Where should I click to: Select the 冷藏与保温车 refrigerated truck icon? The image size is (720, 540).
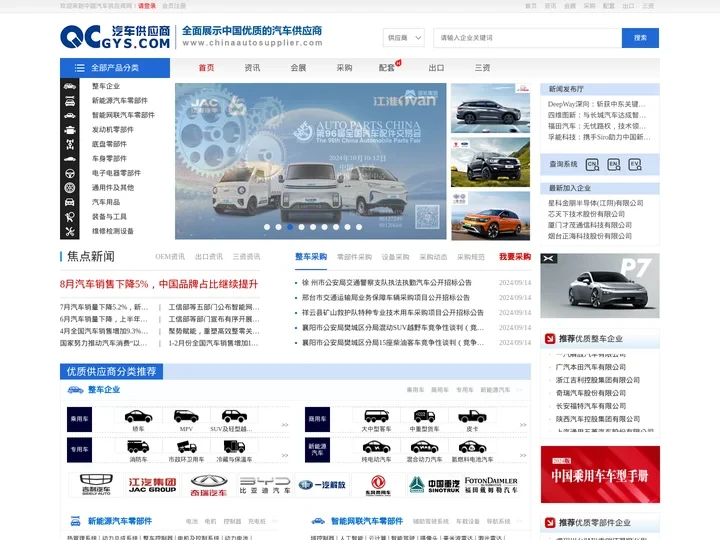(234, 446)
